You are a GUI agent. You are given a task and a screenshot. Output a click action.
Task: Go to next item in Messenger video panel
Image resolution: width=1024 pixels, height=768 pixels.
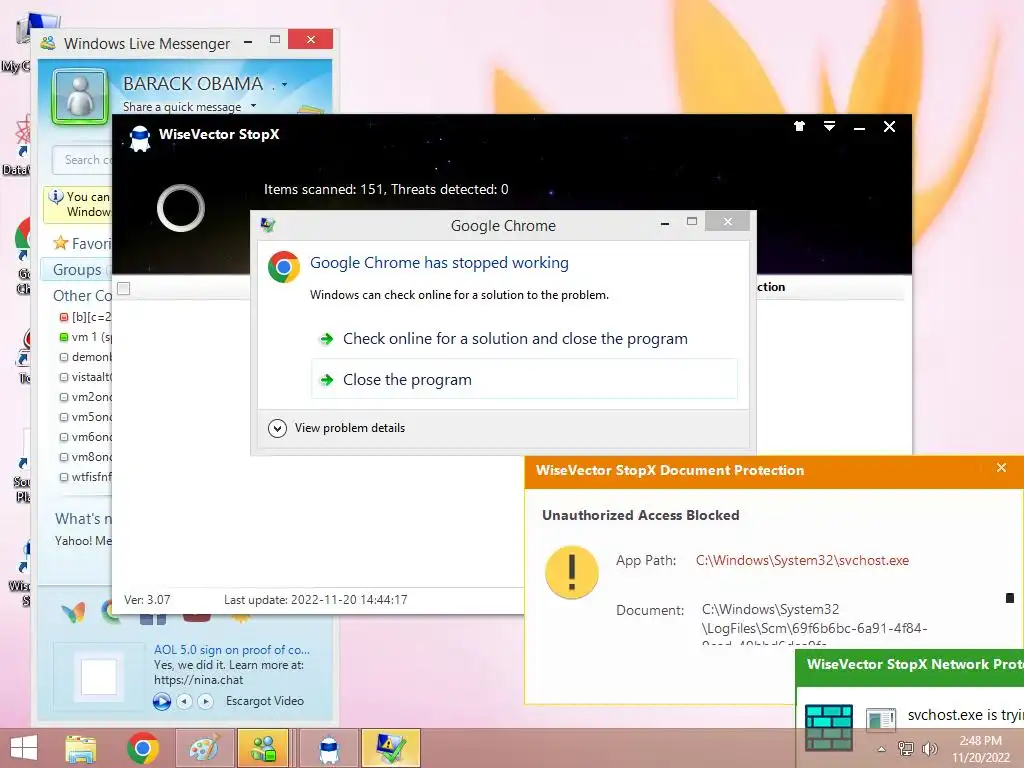coord(206,701)
